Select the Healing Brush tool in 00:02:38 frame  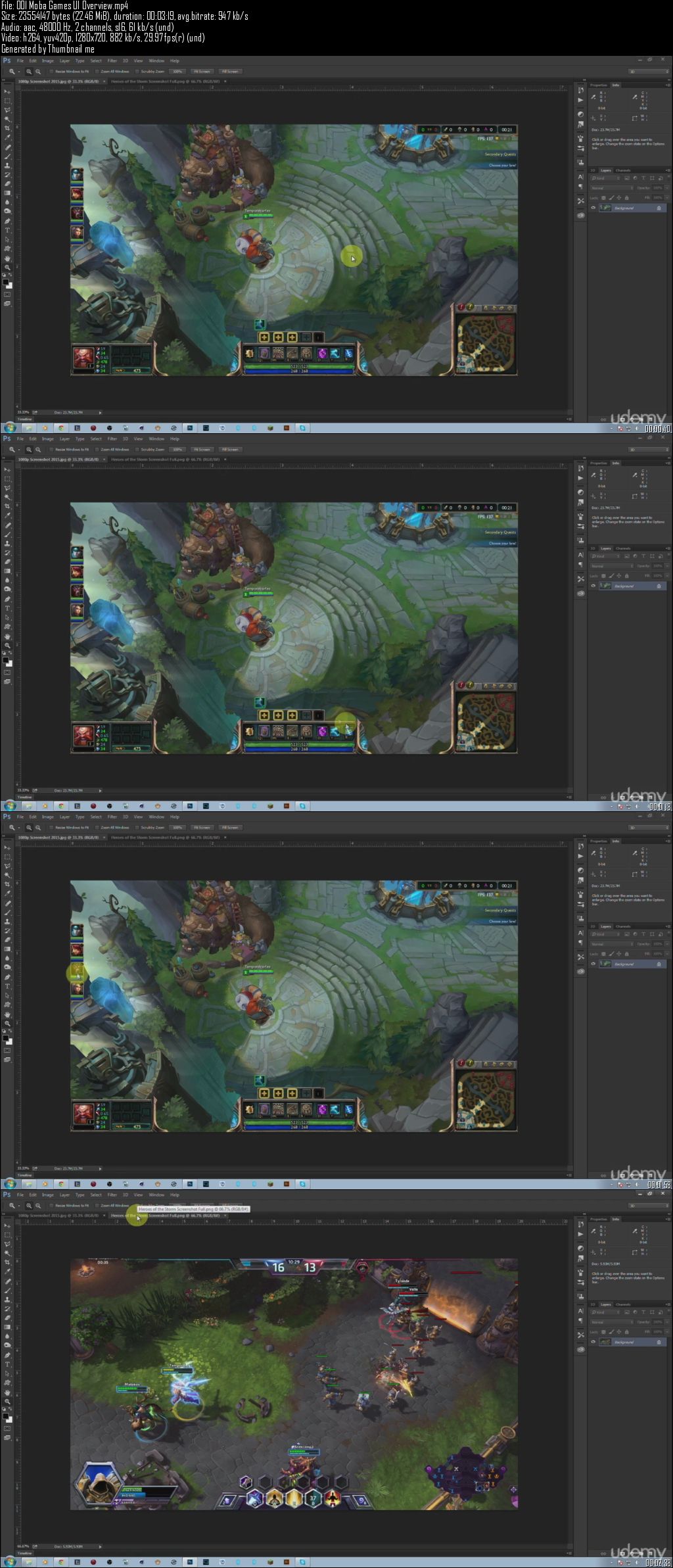(7, 1281)
